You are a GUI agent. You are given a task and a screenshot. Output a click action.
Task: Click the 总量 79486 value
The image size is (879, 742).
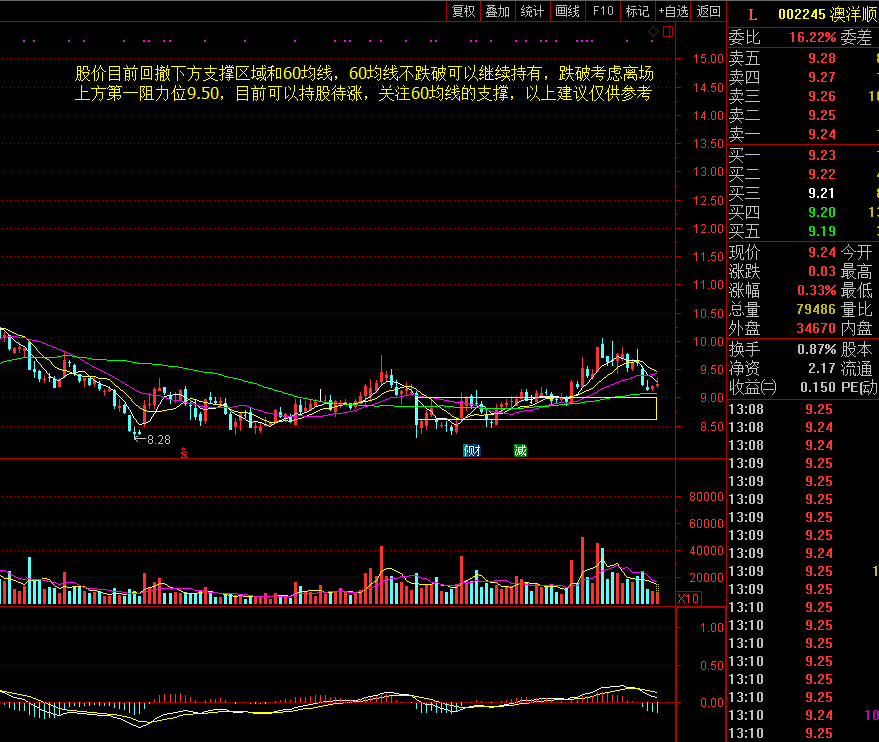[816, 309]
